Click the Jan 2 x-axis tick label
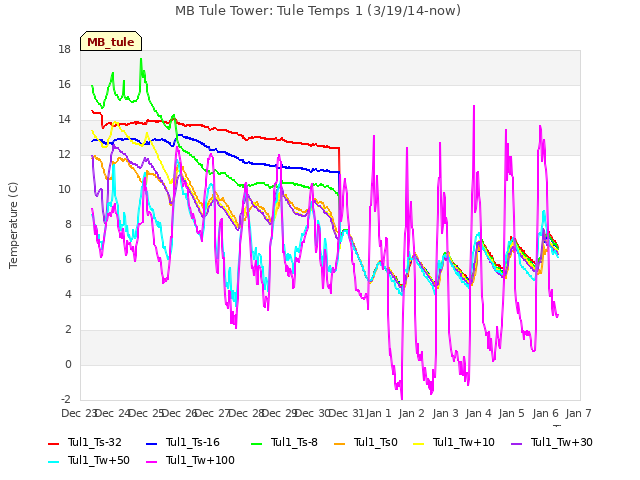 pyautogui.click(x=412, y=413)
